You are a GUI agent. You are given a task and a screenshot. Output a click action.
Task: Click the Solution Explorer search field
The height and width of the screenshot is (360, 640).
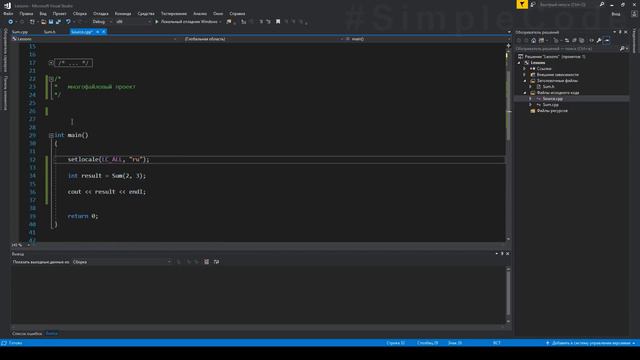(x=567, y=49)
